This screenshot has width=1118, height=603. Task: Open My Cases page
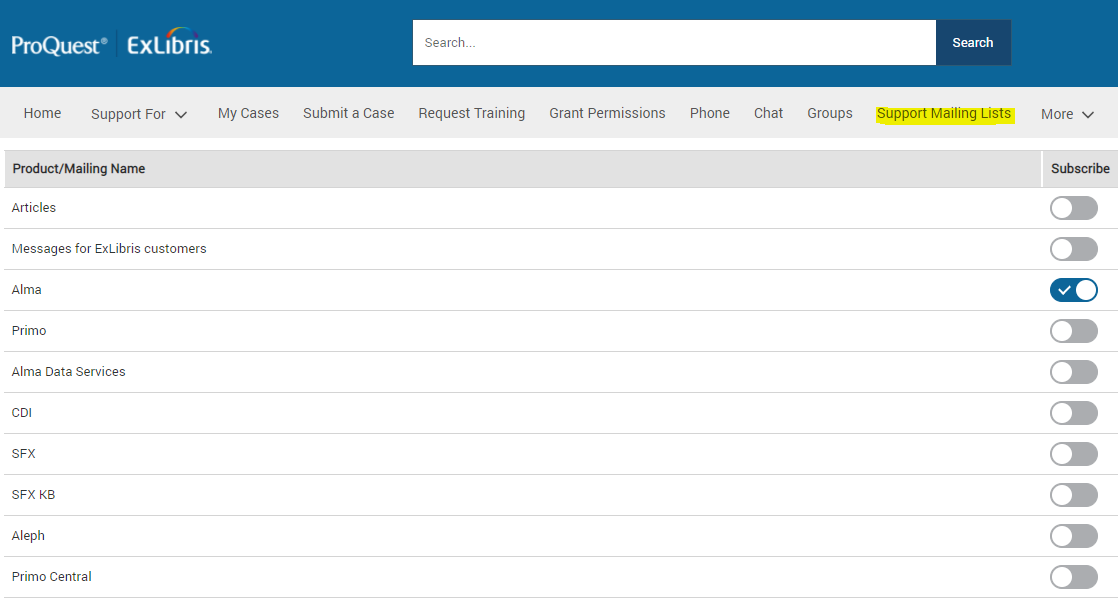tap(248, 113)
